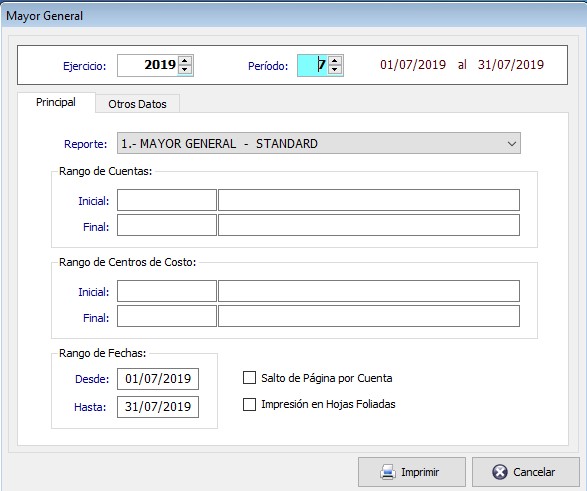Viewport: 587px width, 491px height.
Task: Click the red X icon on Cancelar
Action: coord(500,472)
